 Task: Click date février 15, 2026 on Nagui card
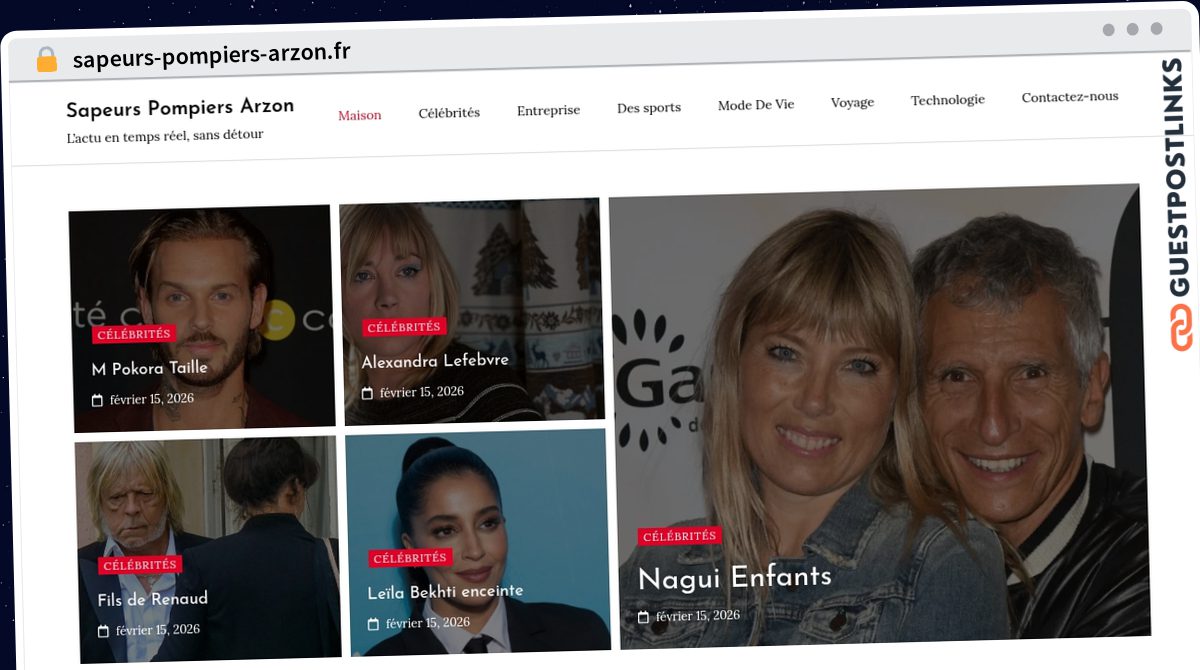(698, 616)
